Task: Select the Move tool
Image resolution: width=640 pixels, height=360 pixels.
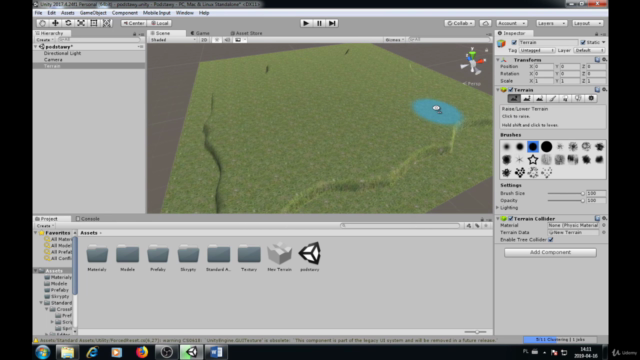Action: point(55,23)
